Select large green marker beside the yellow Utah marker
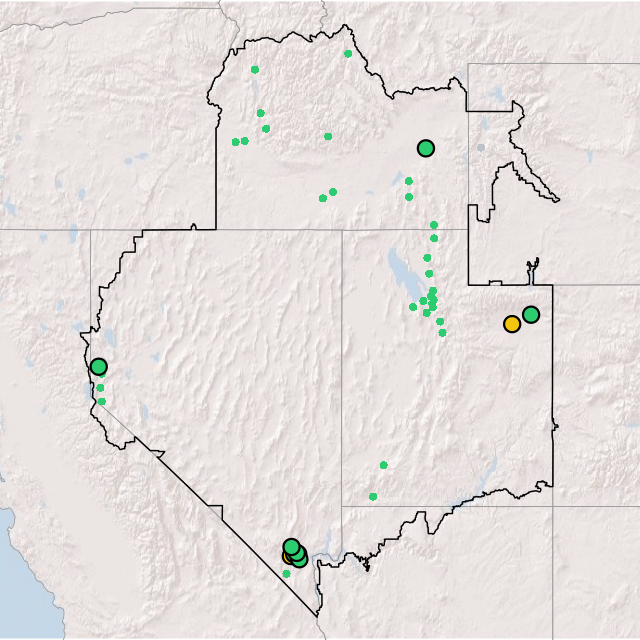The width and height of the screenshot is (640, 640). pos(531,314)
